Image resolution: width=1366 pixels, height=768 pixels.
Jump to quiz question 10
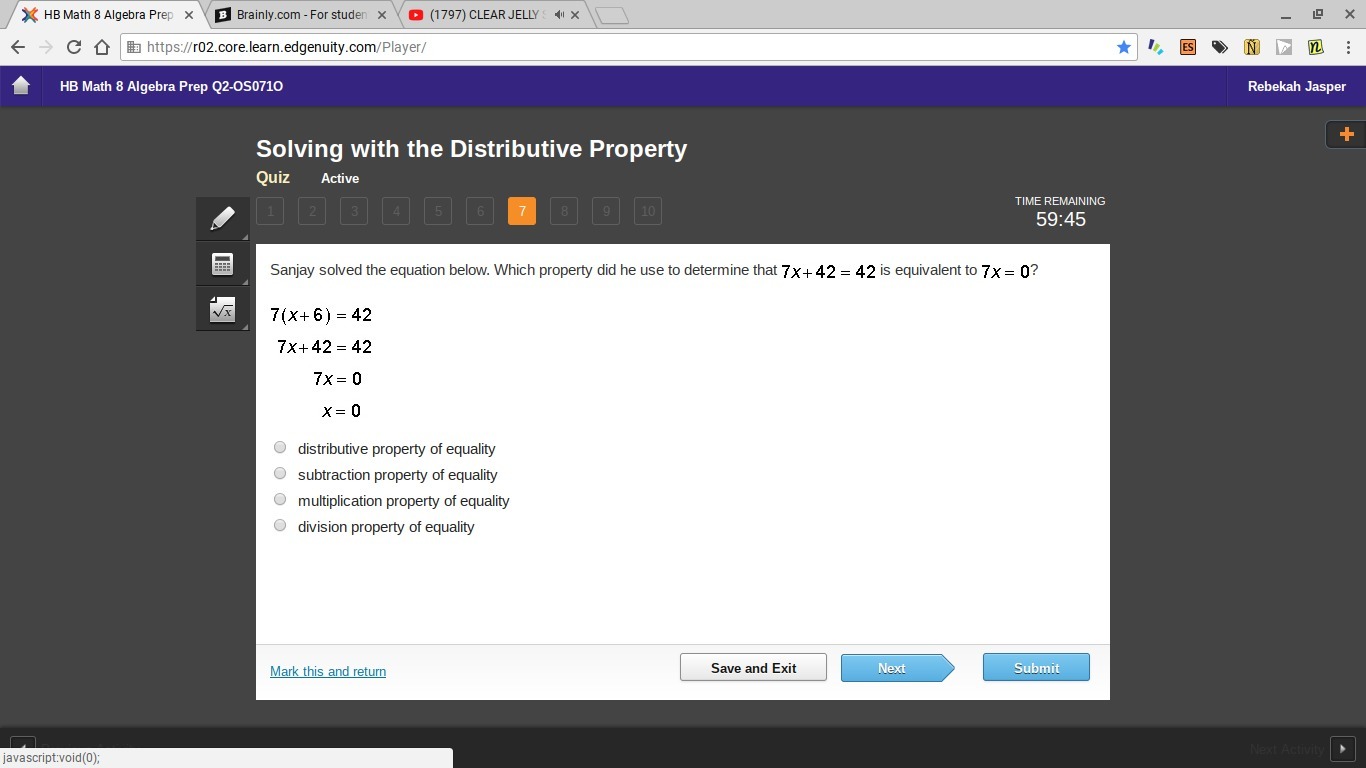648,211
